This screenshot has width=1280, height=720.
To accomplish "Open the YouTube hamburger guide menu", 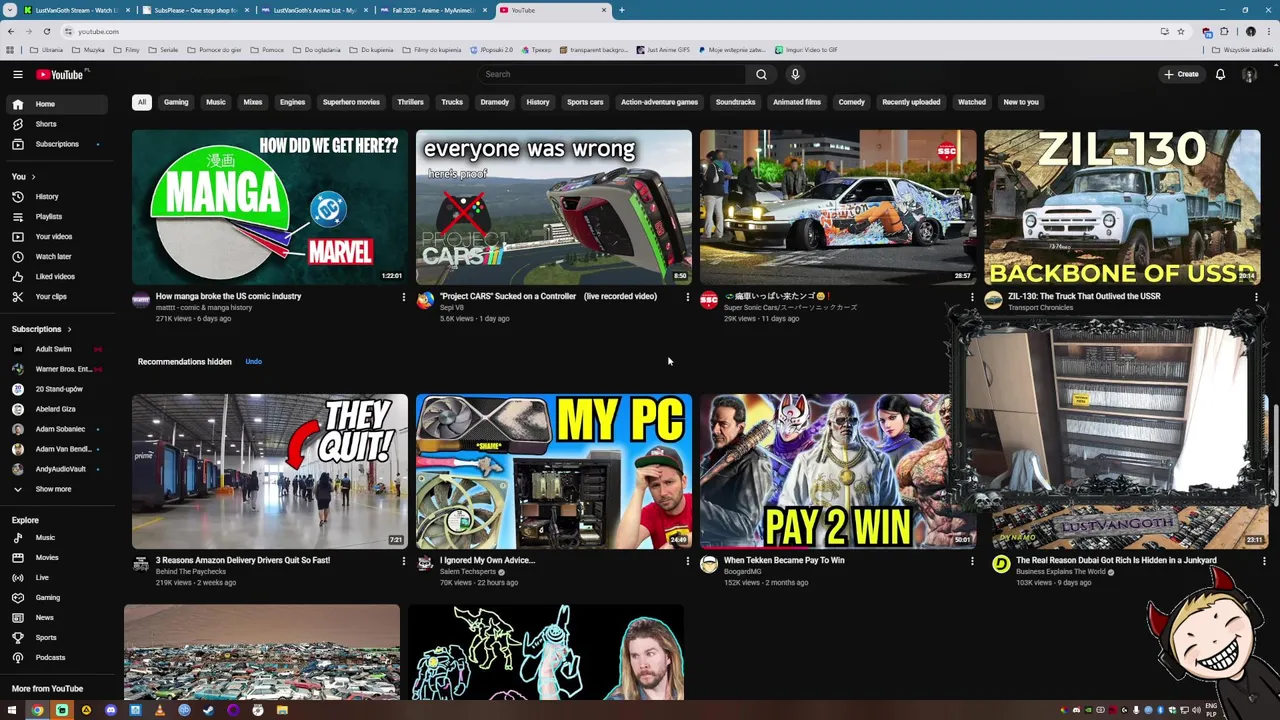I will (x=17, y=74).
